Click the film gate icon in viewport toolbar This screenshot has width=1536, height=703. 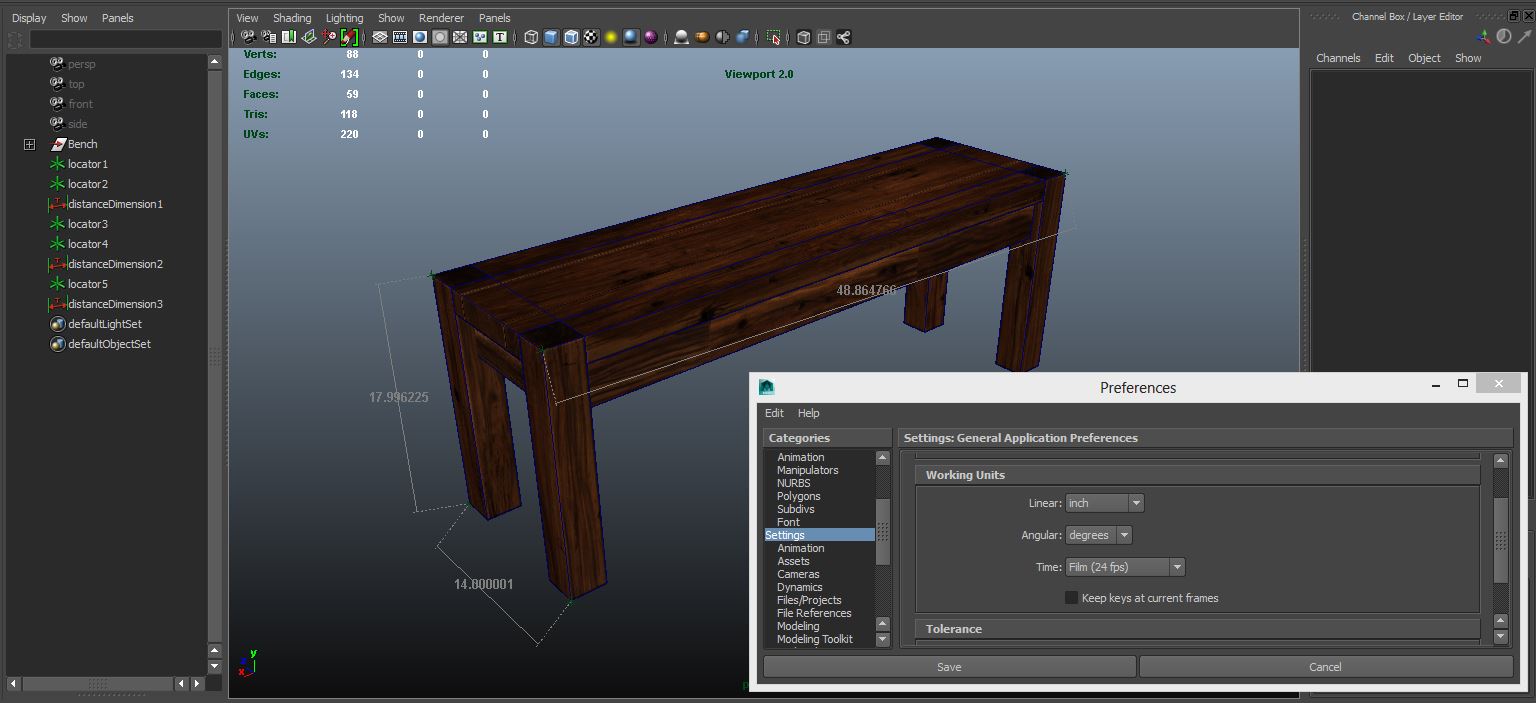point(400,37)
